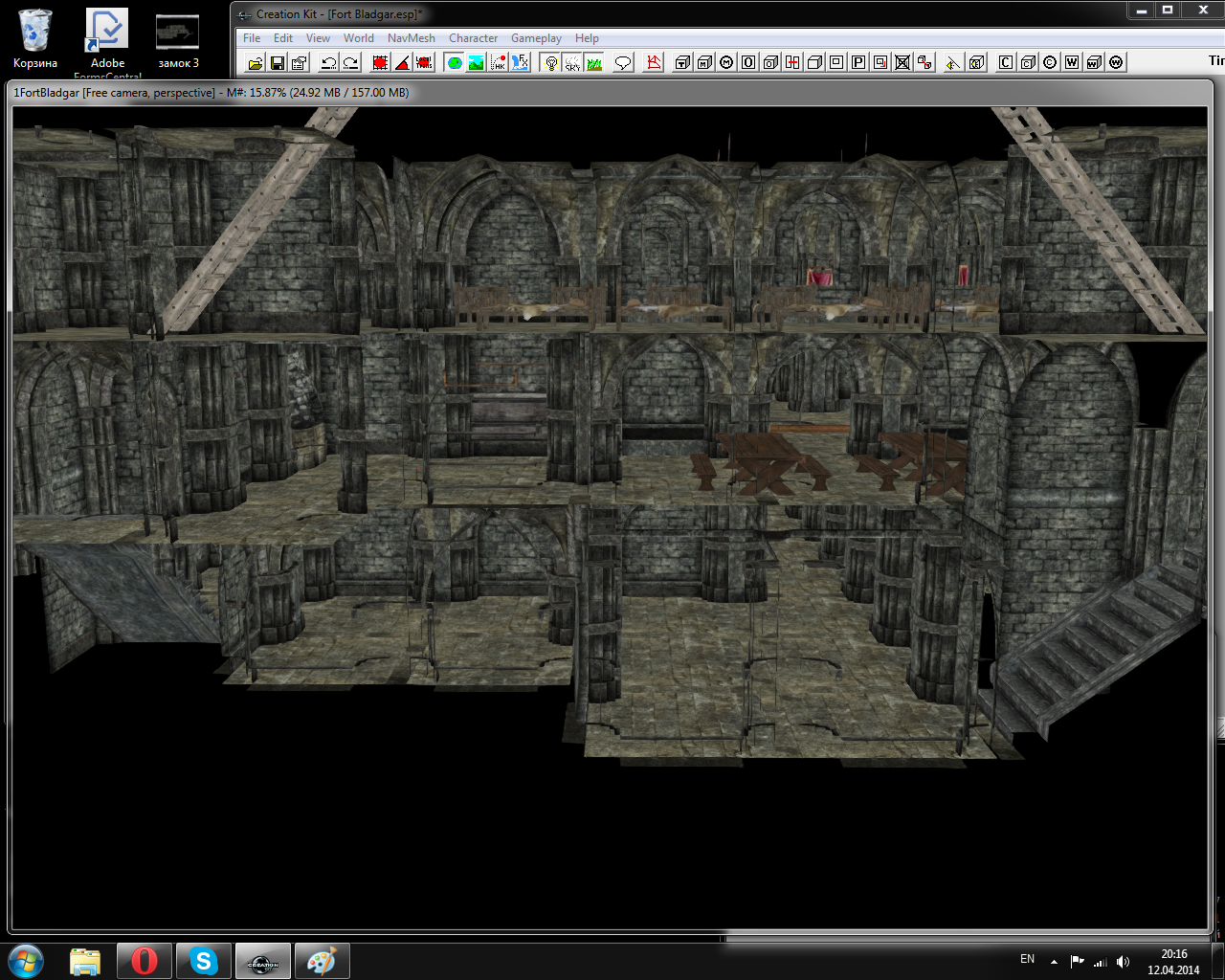Open the World menu
The image size is (1225, 980).
[x=359, y=38]
